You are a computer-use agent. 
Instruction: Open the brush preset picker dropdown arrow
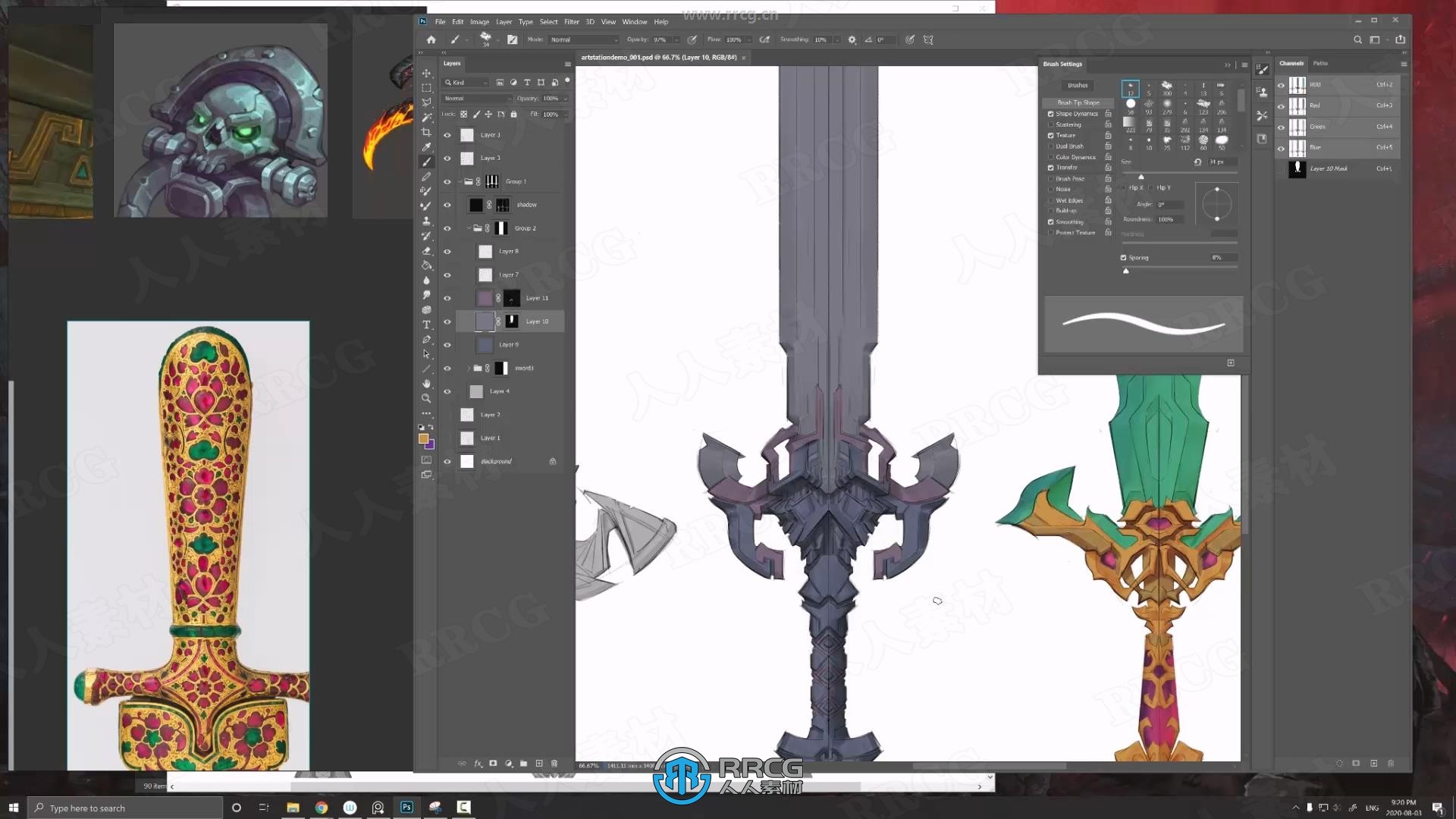497,40
